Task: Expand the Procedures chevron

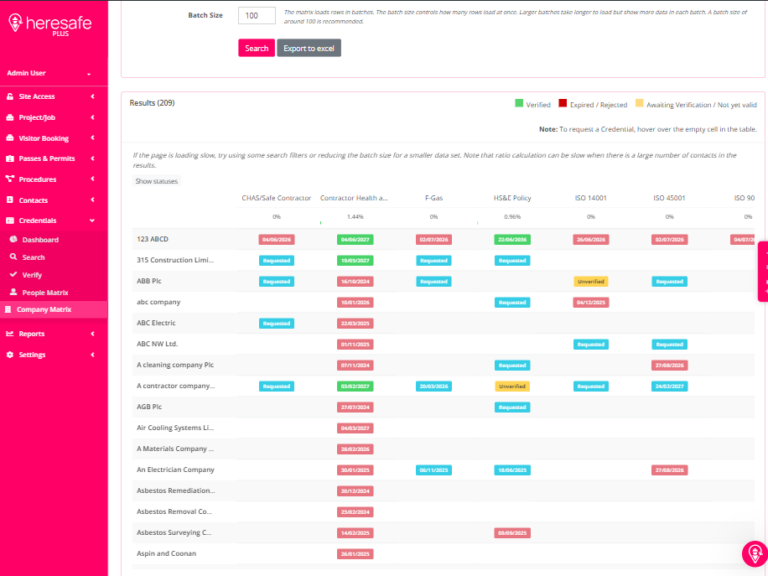Action: 93,179
